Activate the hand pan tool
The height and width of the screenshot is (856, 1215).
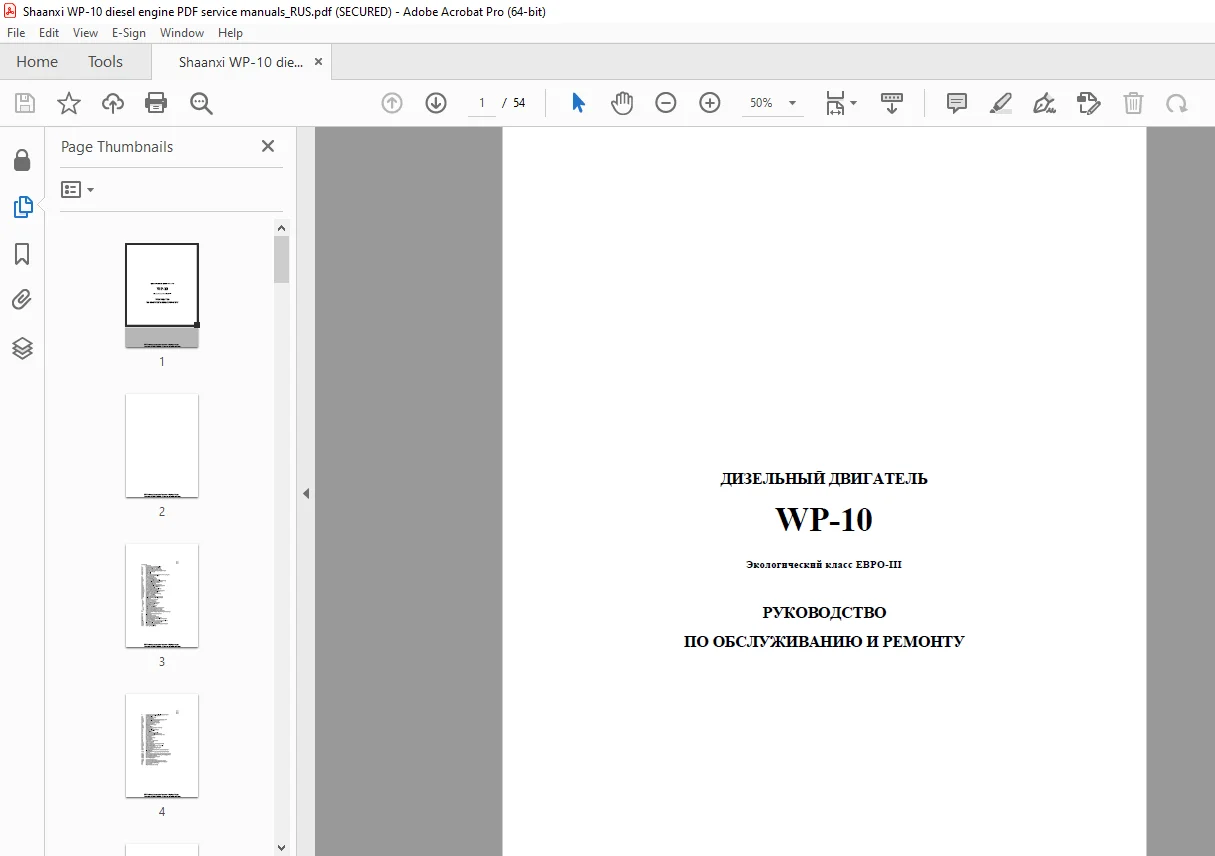click(x=622, y=103)
